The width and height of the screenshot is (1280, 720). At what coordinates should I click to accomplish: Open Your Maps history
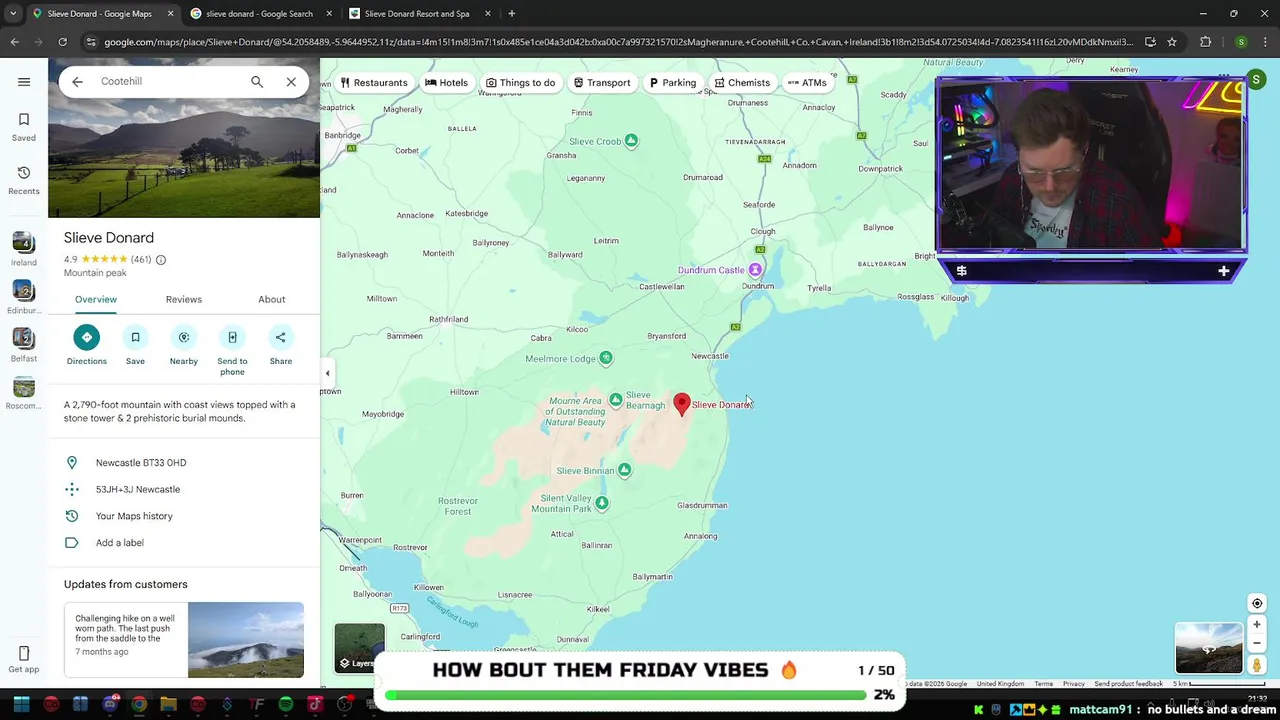tap(184, 516)
